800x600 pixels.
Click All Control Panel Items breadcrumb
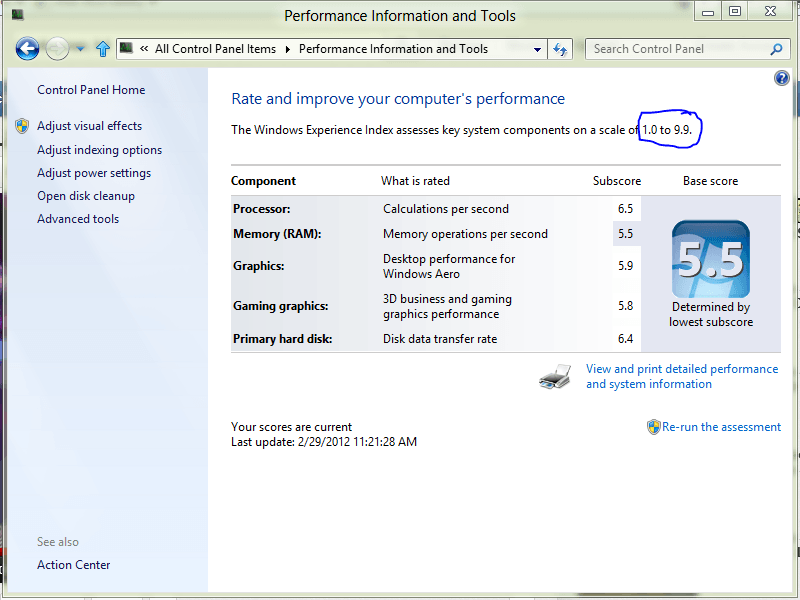click(x=215, y=49)
